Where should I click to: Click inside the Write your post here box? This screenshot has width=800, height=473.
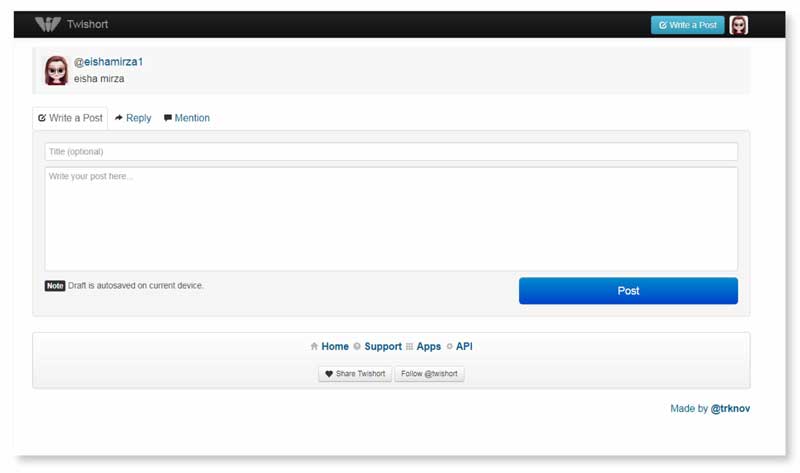[x=391, y=218]
